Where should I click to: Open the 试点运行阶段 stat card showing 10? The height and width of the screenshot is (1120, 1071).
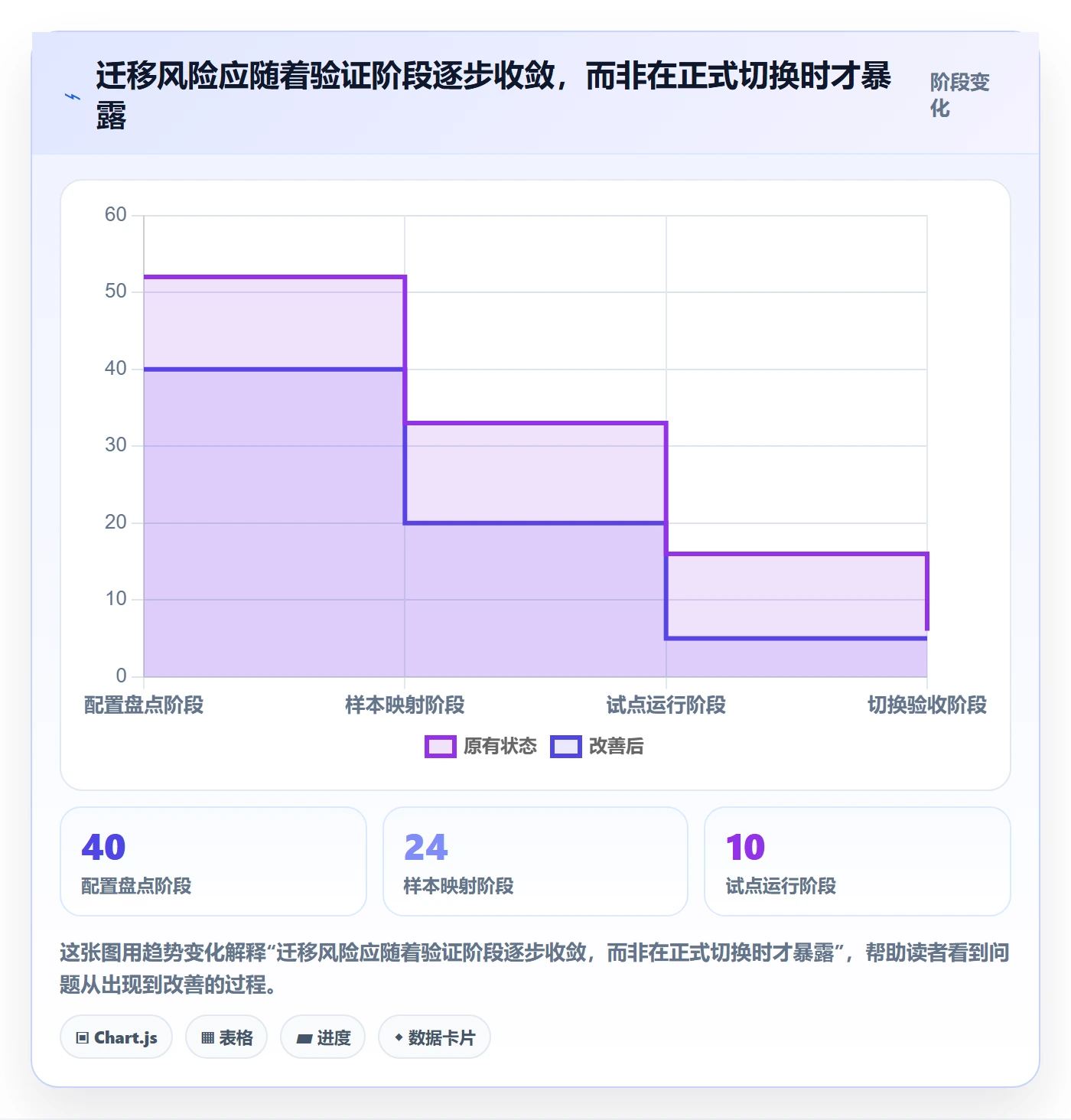pyautogui.click(x=858, y=861)
